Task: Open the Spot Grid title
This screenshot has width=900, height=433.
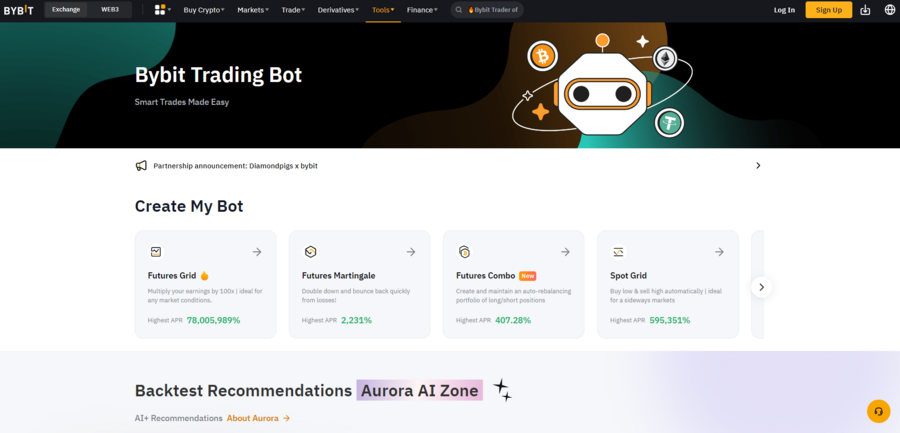Action: click(628, 276)
